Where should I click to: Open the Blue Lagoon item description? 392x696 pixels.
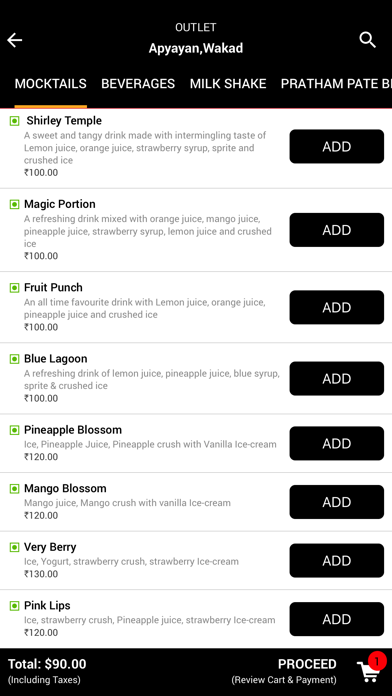[x=152, y=380]
